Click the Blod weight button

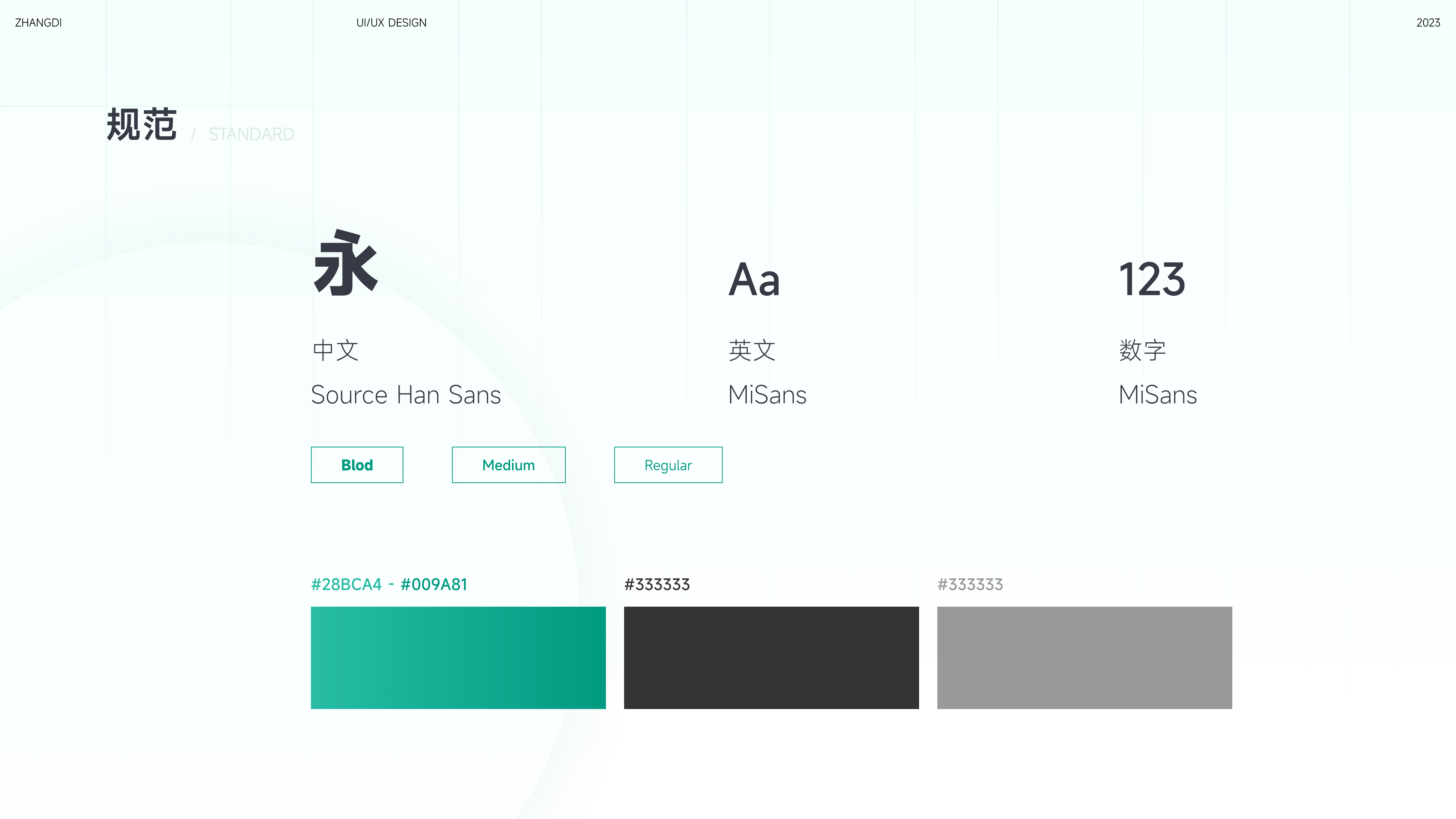point(357,465)
